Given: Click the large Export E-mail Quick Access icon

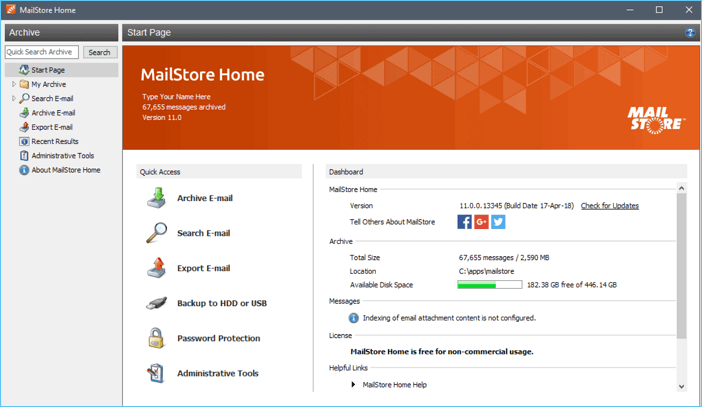Looking at the screenshot, I should 157,268.
